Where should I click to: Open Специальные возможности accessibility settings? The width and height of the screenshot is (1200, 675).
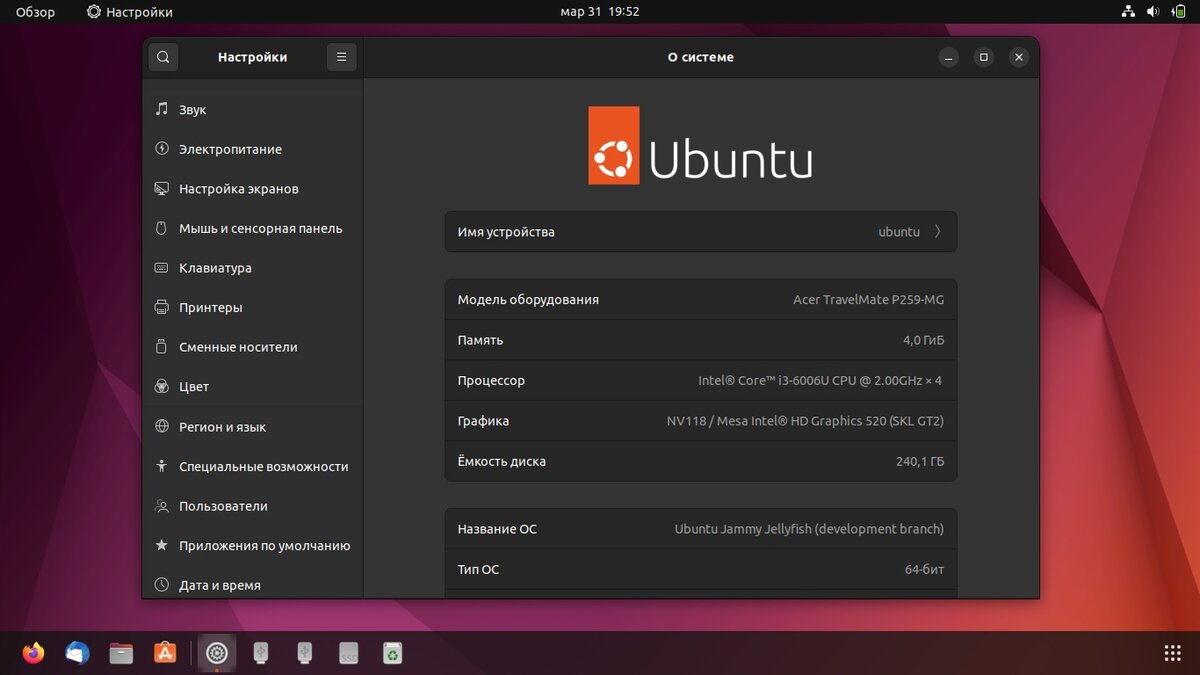[252, 466]
